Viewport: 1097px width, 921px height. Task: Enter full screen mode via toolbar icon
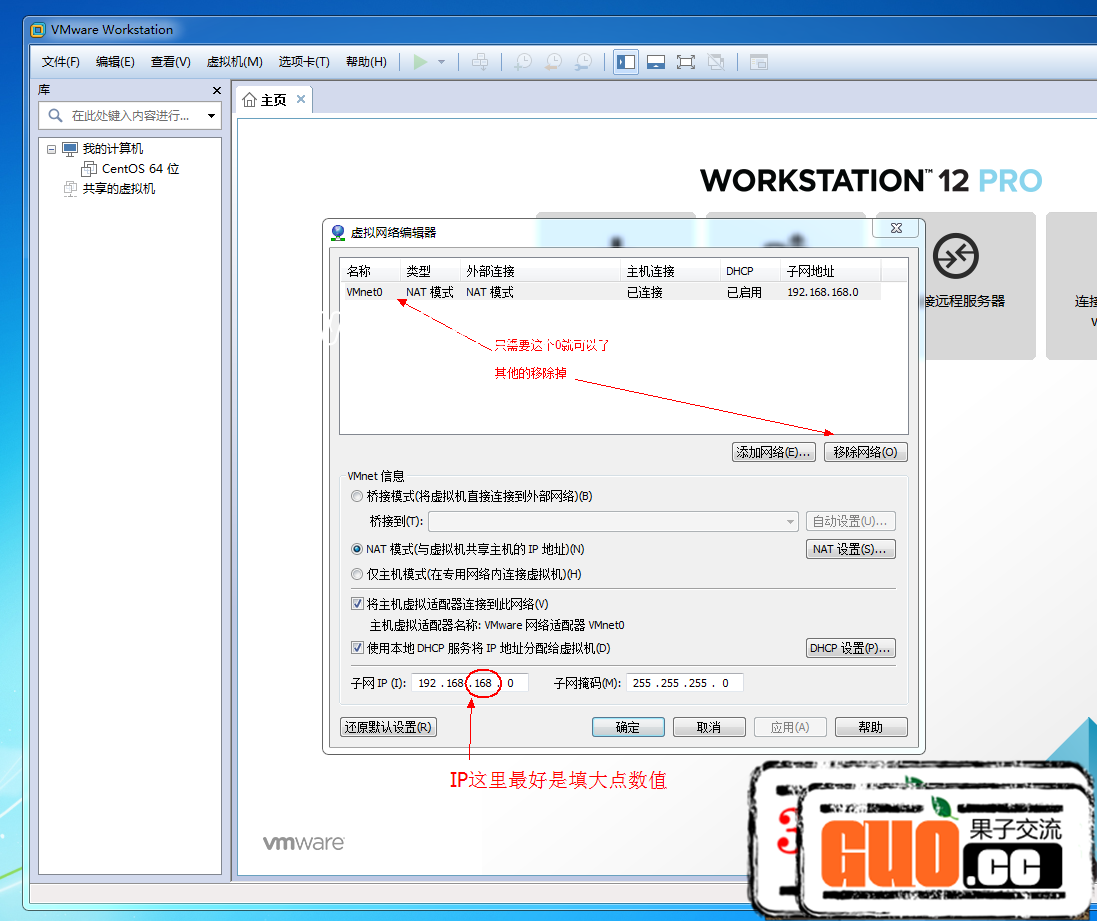pos(686,62)
